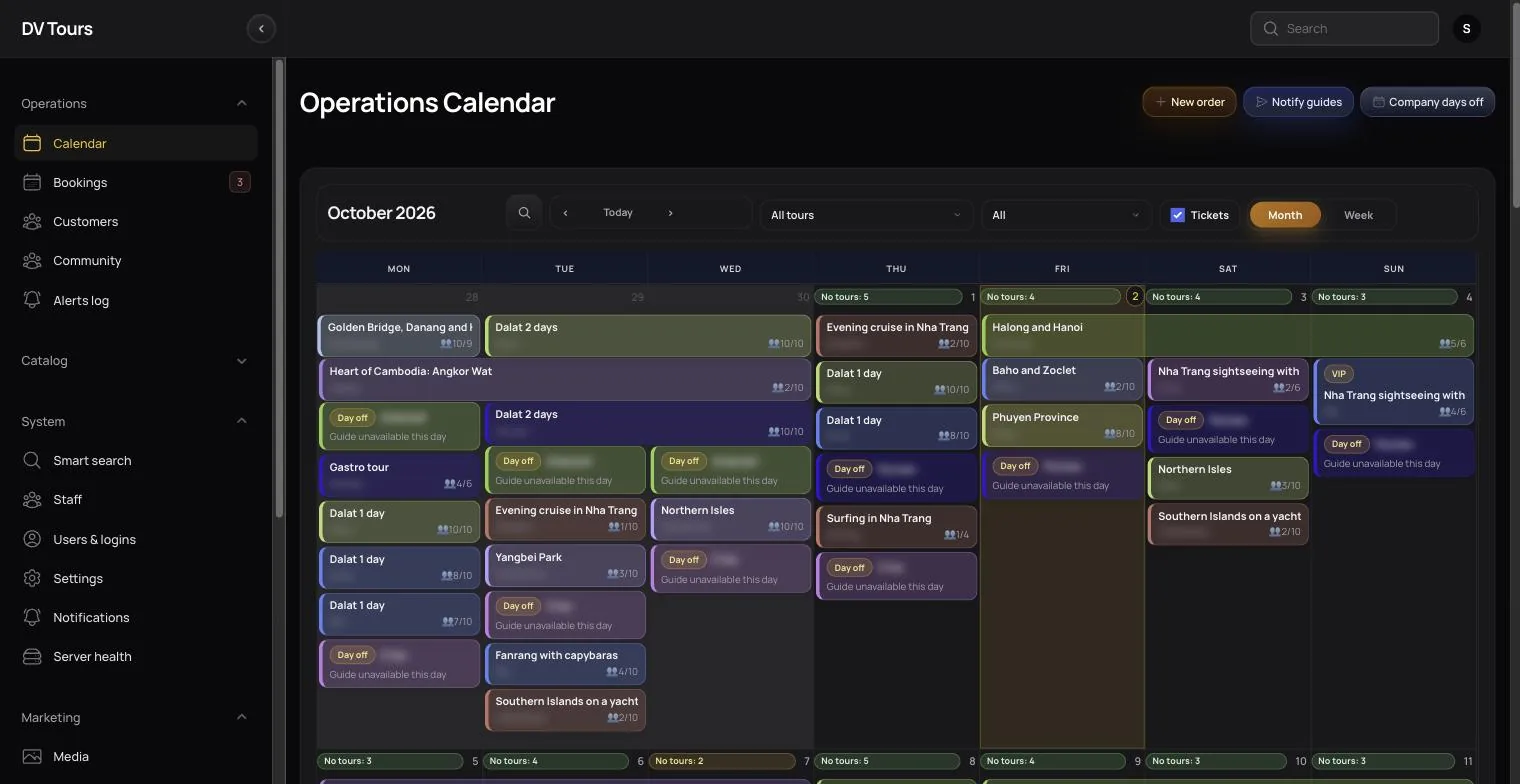The height and width of the screenshot is (784, 1520).
Task: Collapse the sidebar with the chevron button
Action: tap(261, 28)
